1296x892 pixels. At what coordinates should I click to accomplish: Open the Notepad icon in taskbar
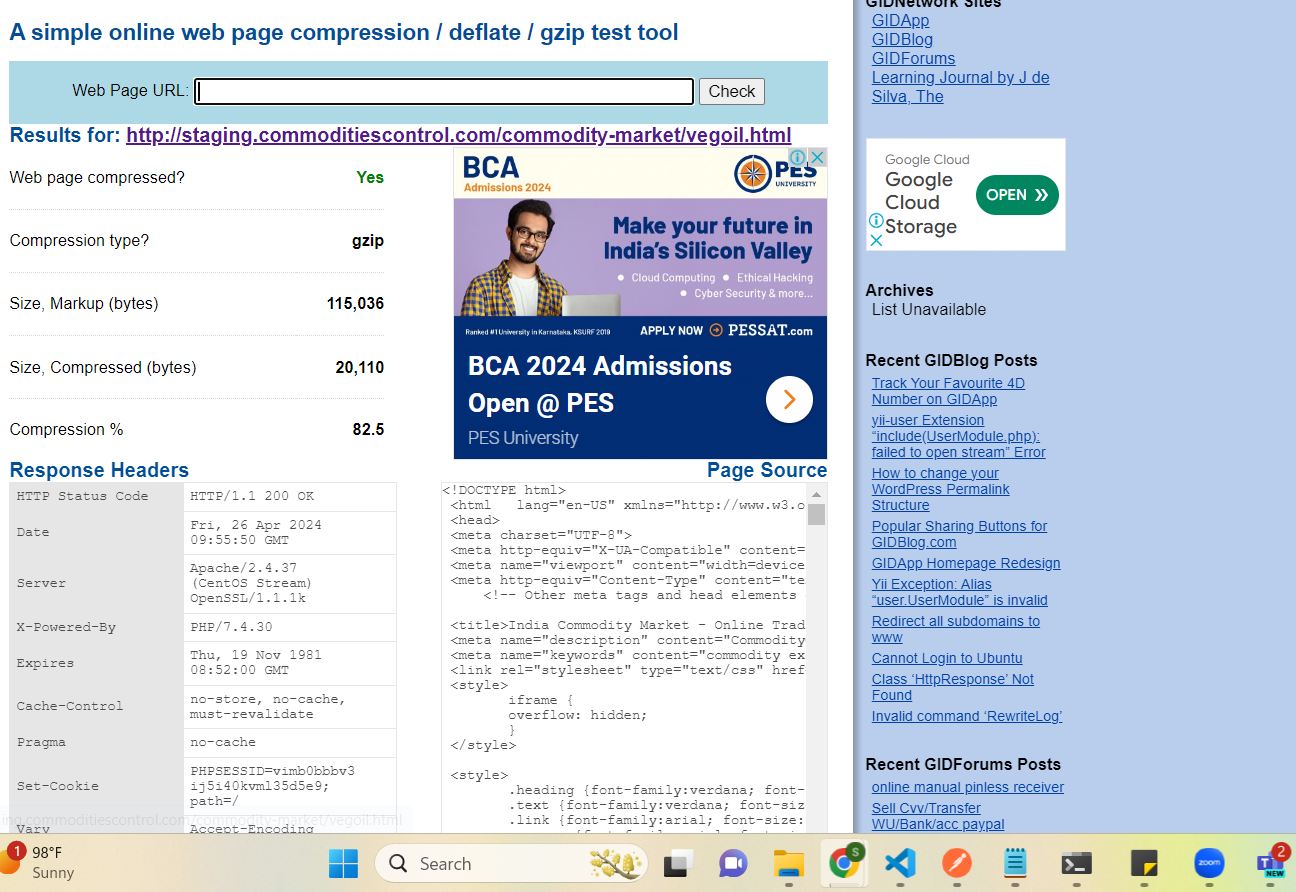1015,863
